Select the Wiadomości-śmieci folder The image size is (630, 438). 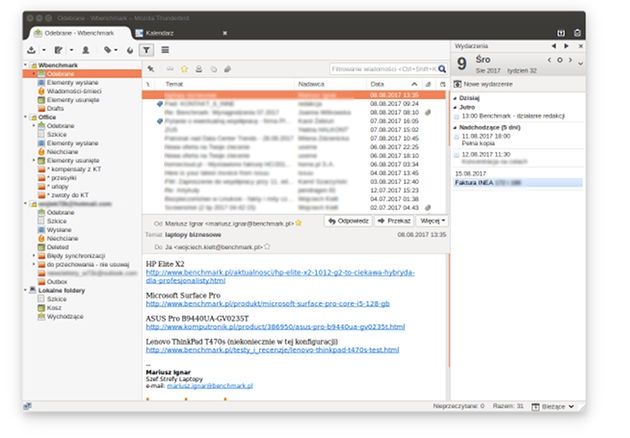click(x=74, y=91)
